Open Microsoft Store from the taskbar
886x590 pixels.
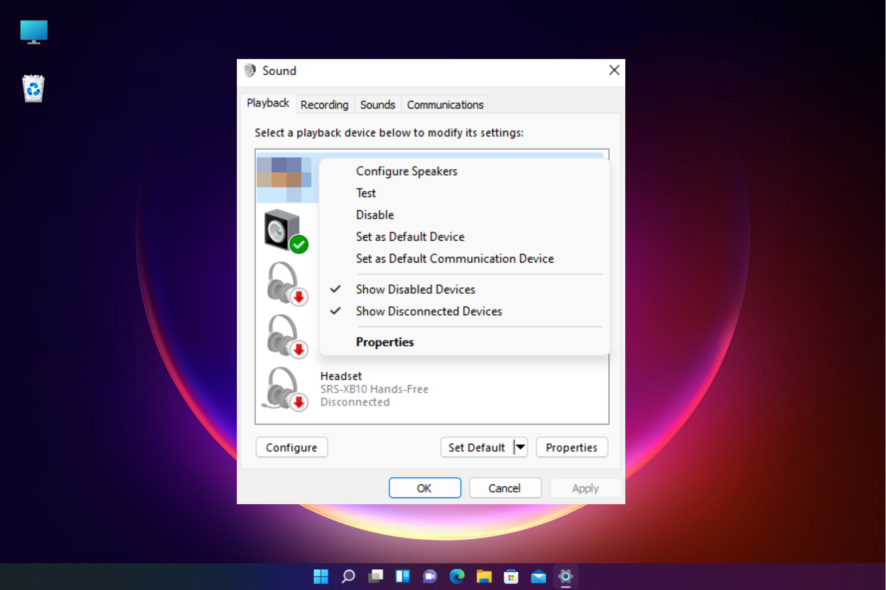click(x=511, y=576)
